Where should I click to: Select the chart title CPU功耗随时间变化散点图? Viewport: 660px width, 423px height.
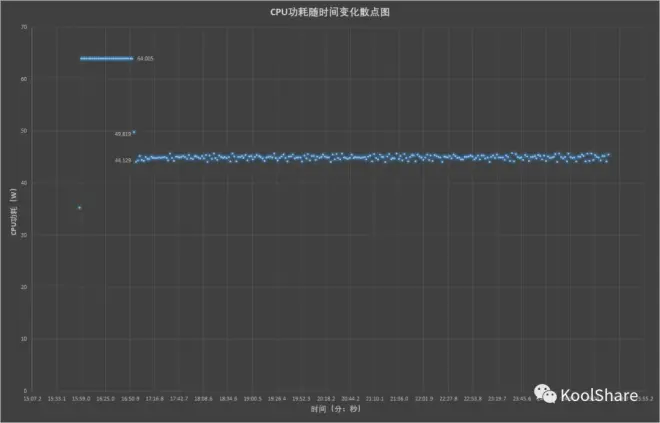tap(331, 11)
